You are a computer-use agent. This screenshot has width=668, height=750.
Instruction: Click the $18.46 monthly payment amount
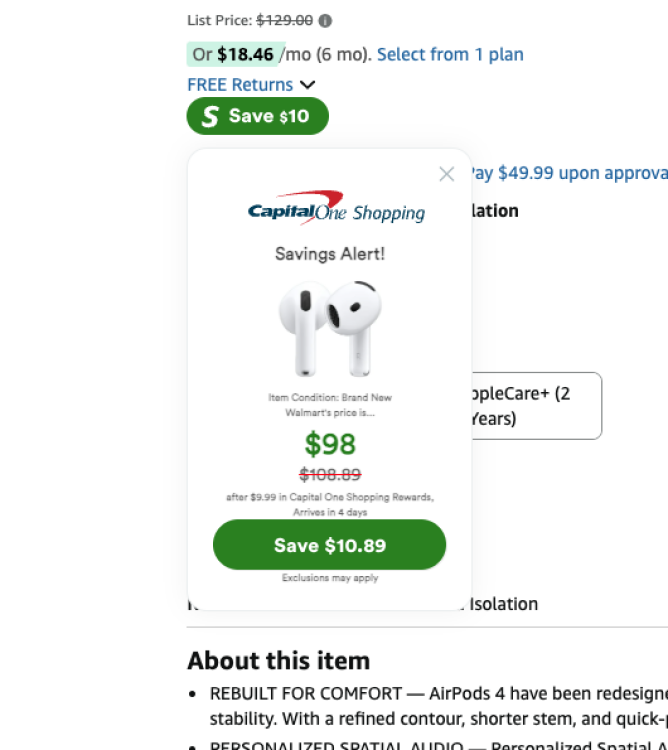(245, 54)
